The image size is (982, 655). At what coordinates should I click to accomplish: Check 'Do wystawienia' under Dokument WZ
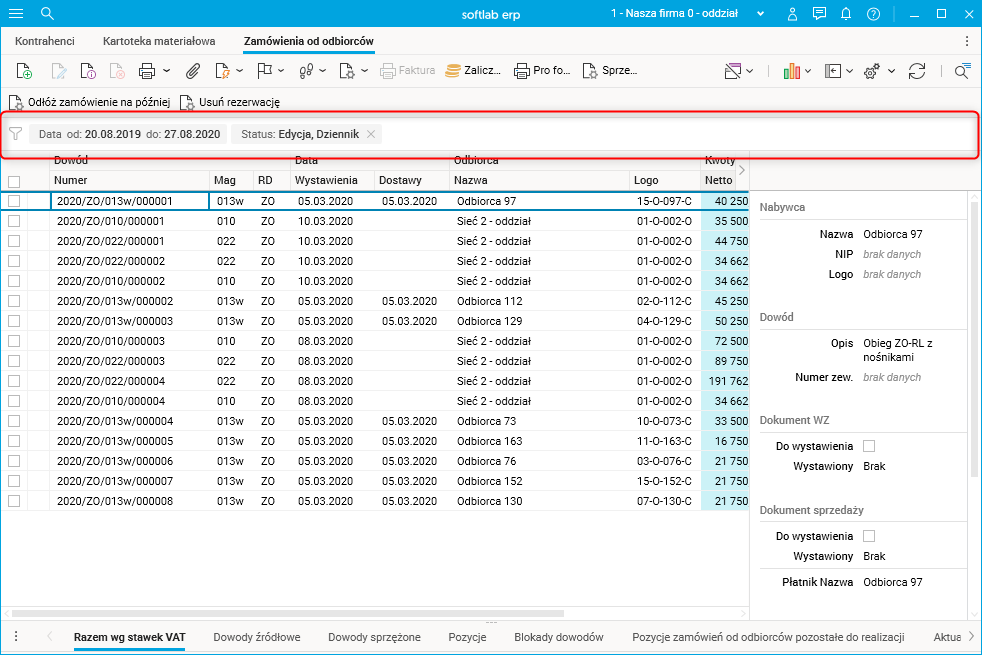coord(868,446)
